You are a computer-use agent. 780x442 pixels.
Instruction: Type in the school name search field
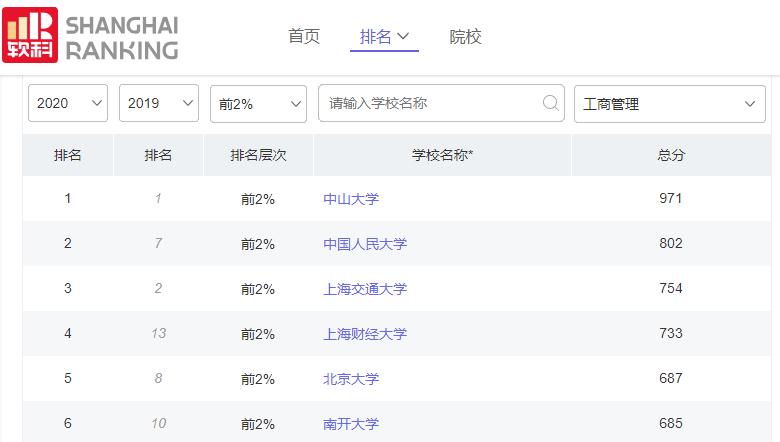coord(430,103)
